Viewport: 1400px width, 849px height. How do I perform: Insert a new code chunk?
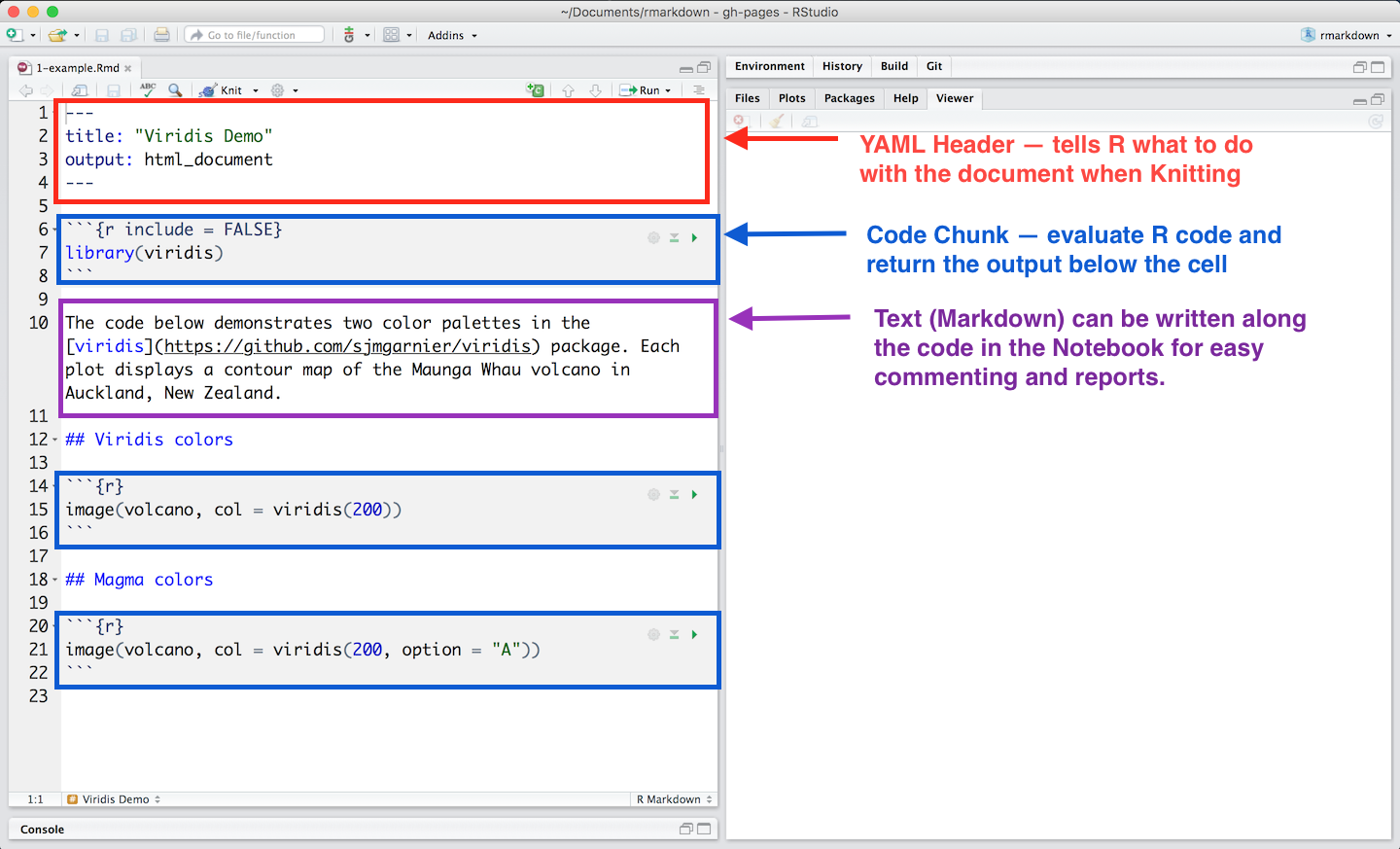[x=536, y=89]
